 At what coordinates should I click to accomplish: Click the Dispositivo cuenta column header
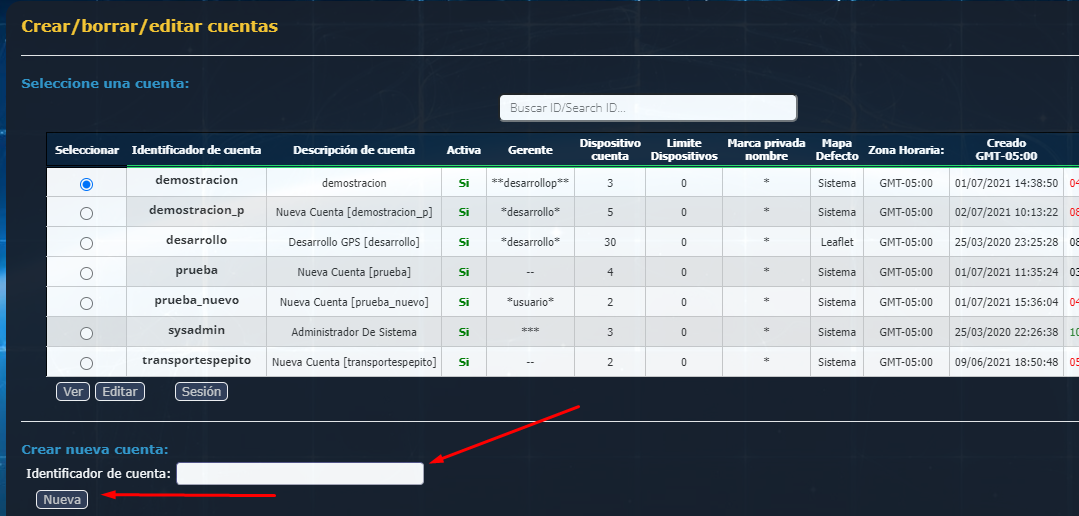610,150
